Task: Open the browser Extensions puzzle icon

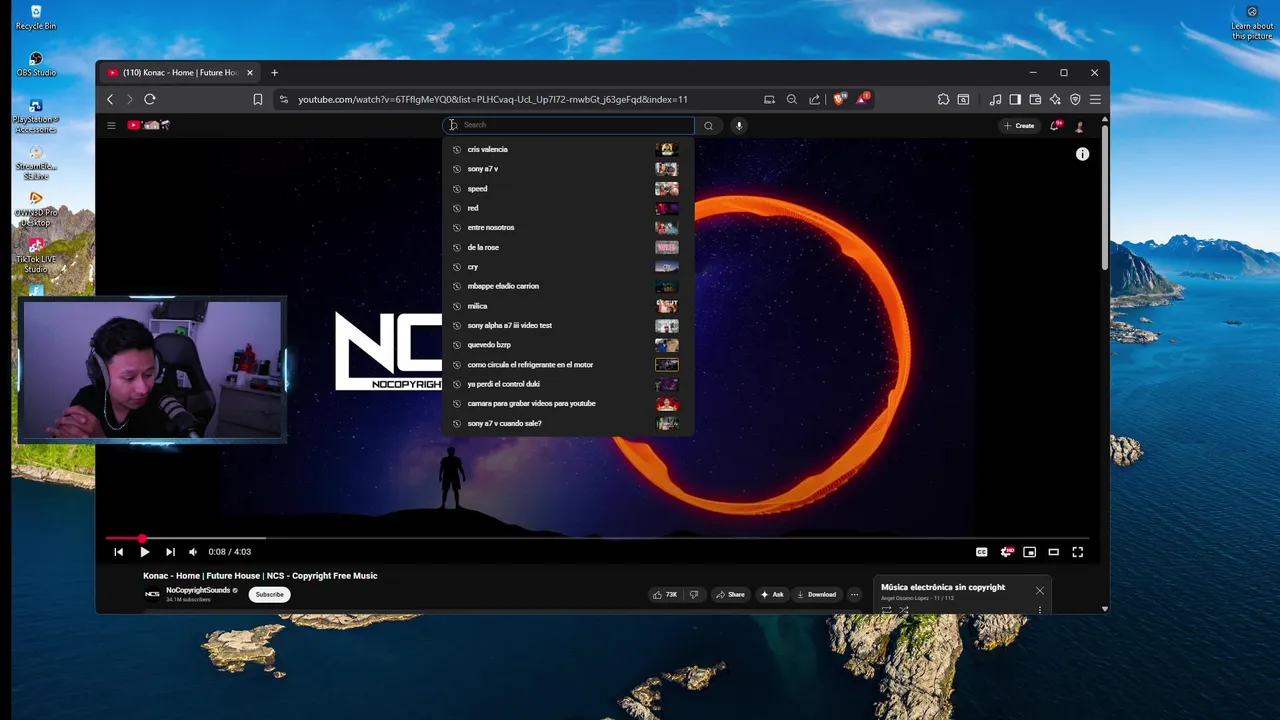Action: (943, 99)
